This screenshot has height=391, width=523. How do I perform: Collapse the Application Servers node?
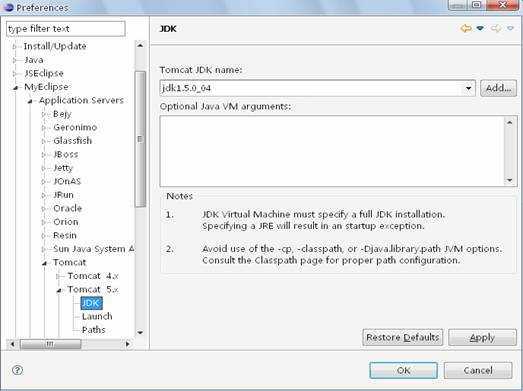click(30, 101)
